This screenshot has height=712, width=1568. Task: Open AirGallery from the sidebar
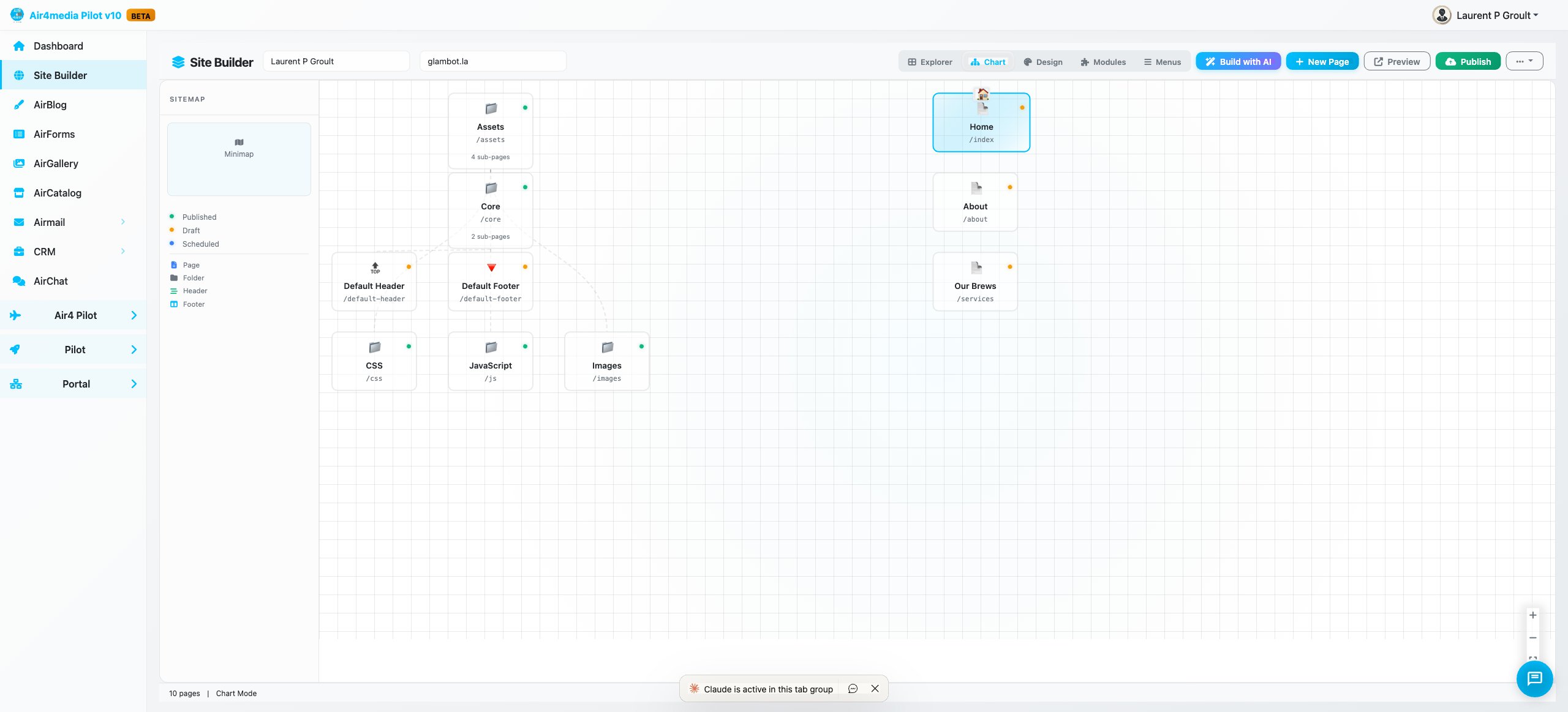pos(18,163)
